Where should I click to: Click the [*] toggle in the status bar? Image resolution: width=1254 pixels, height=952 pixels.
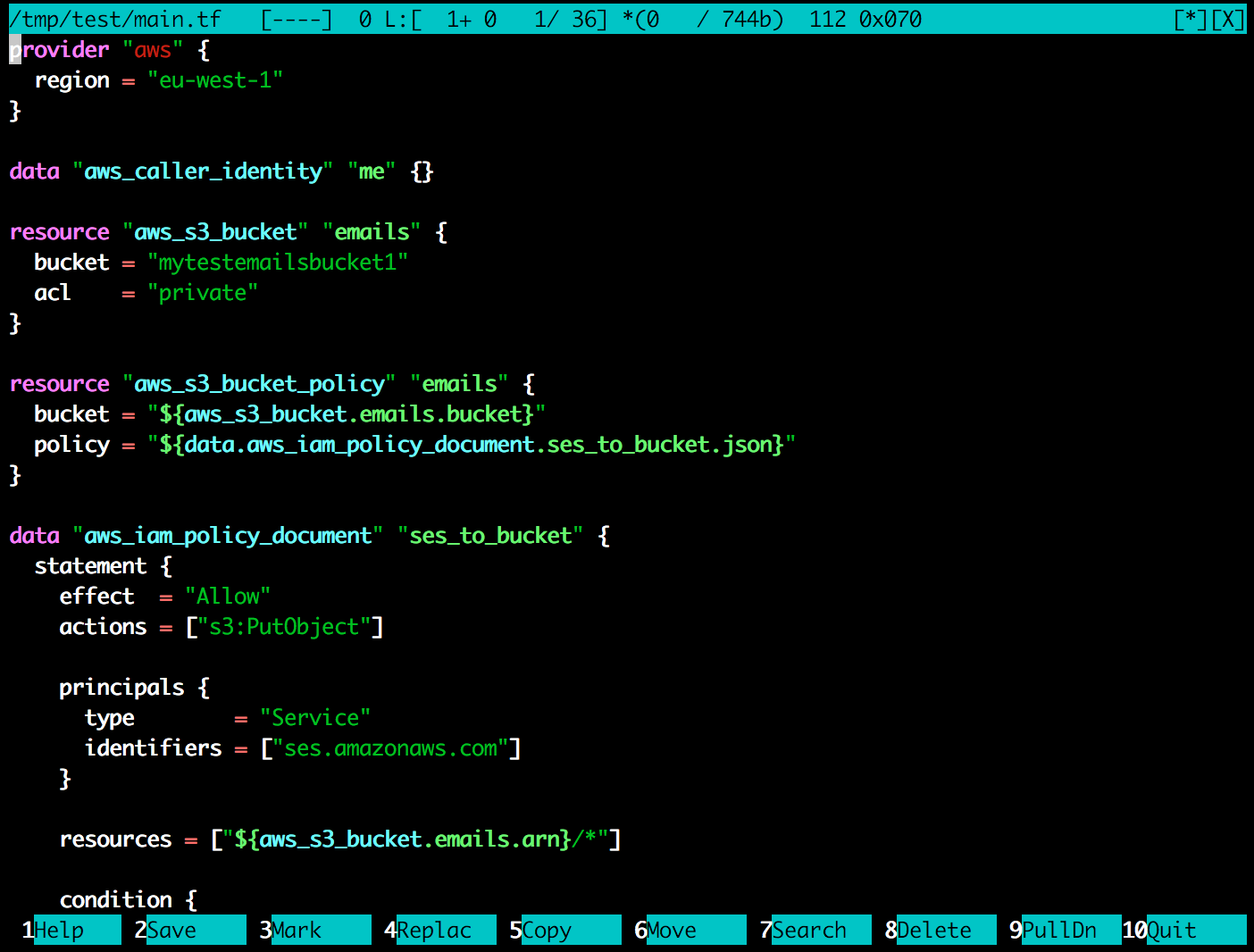pos(1191,19)
